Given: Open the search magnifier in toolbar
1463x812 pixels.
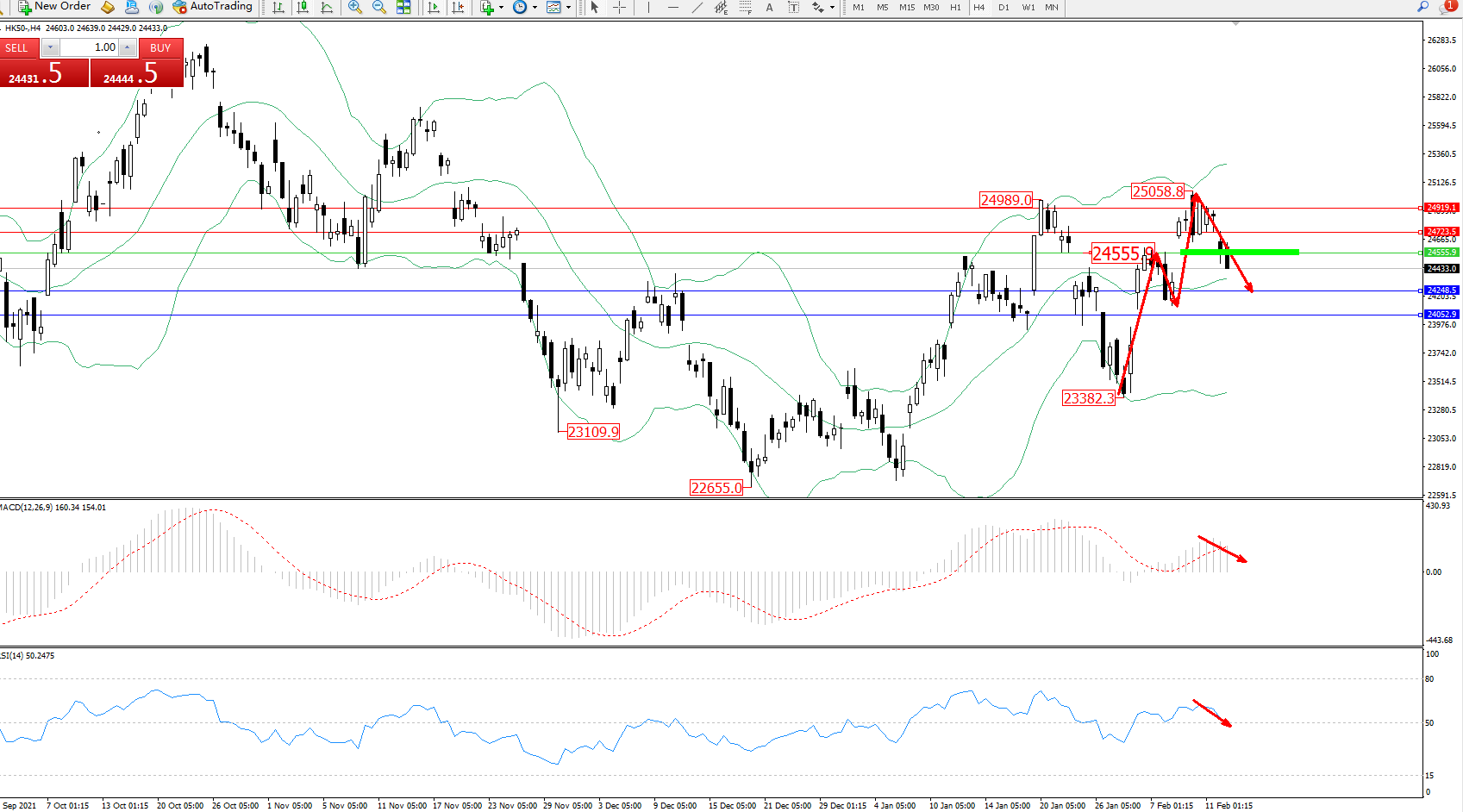Looking at the screenshot, I should click(x=1422, y=7).
